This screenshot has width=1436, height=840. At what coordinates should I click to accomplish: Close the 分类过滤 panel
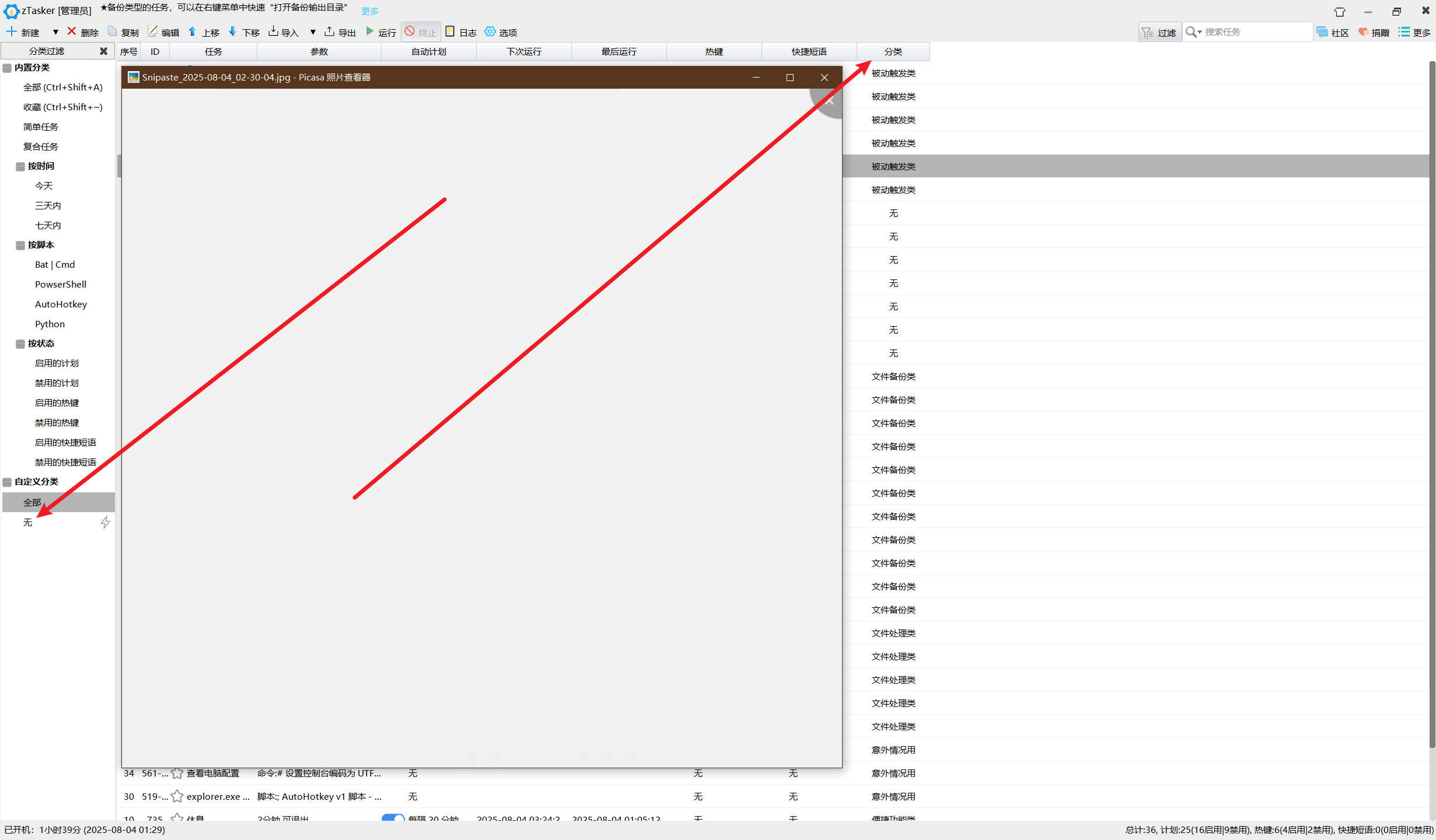pos(104,51)
